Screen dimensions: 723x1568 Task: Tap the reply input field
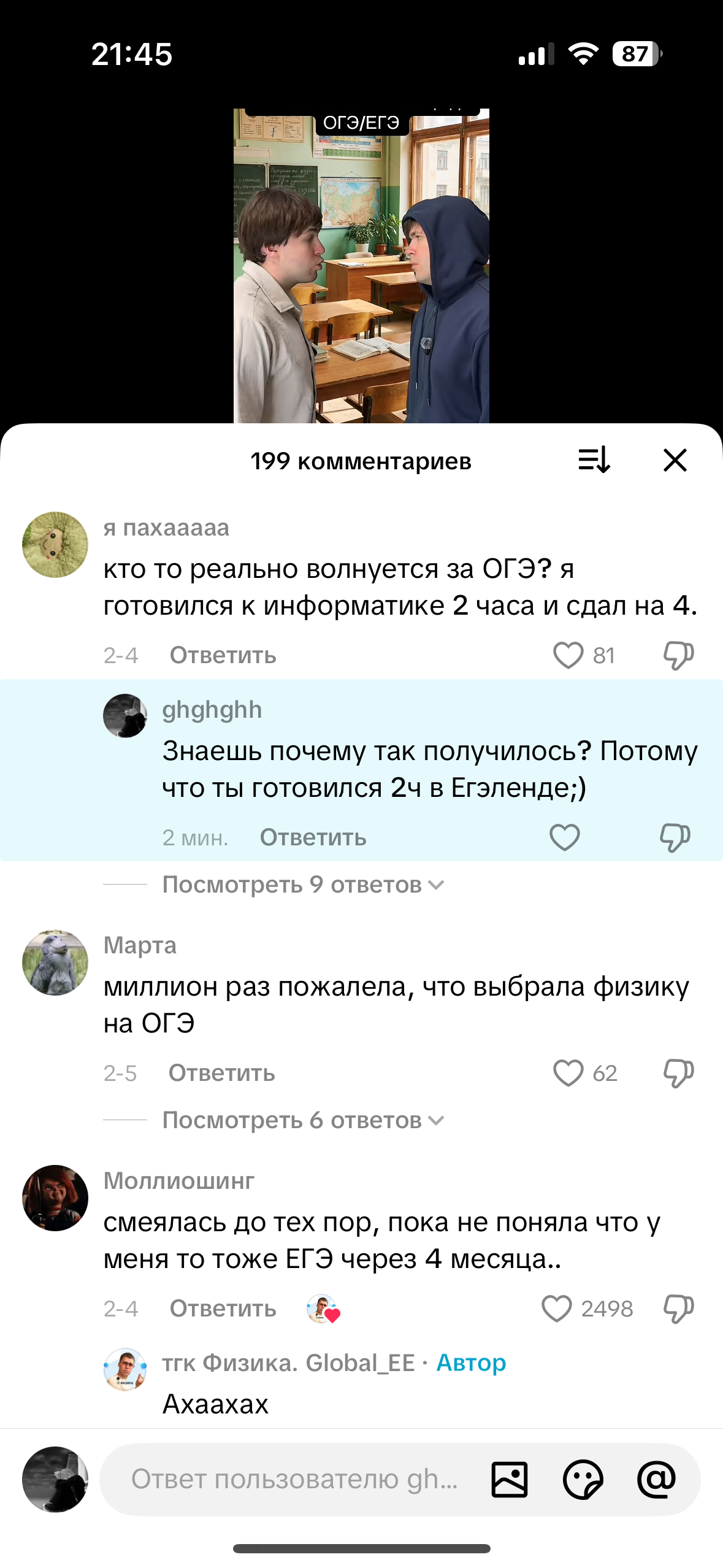pos(294,1479)
